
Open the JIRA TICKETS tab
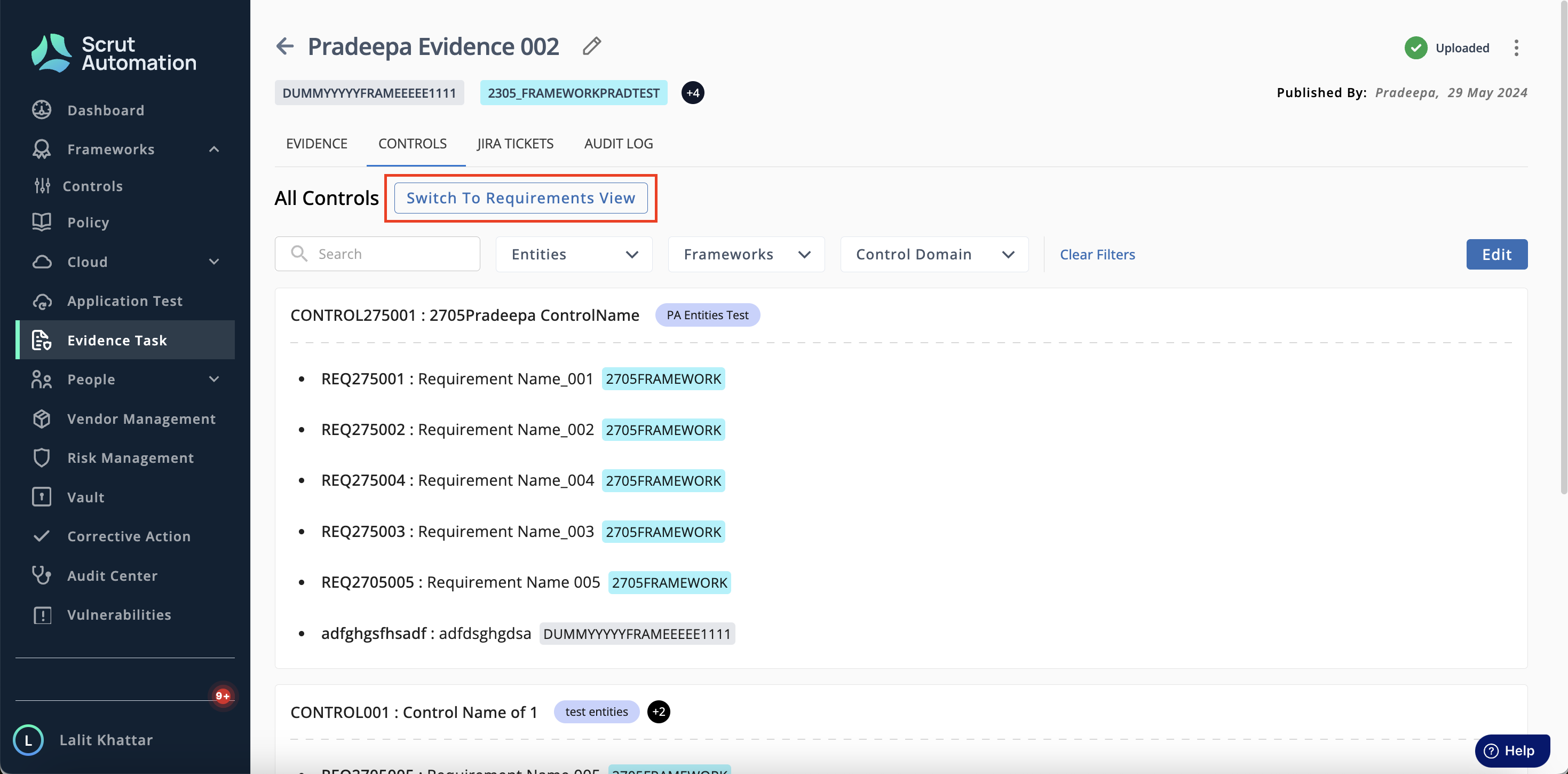515,144
